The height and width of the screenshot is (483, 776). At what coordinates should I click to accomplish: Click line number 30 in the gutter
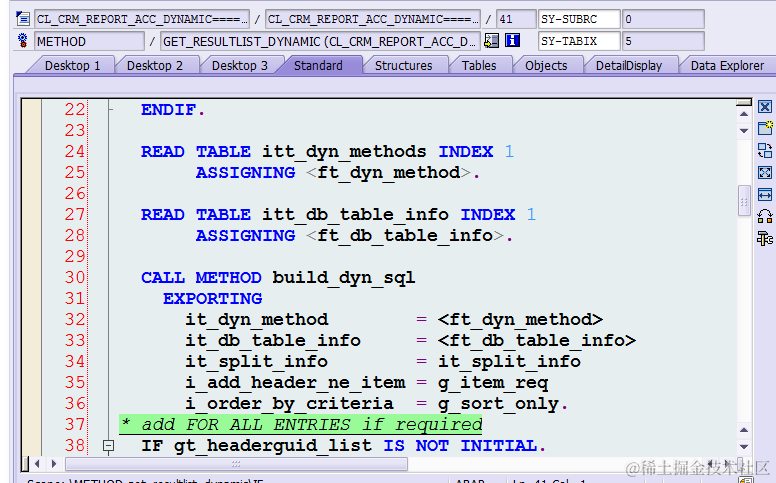[x=75, y=277]
